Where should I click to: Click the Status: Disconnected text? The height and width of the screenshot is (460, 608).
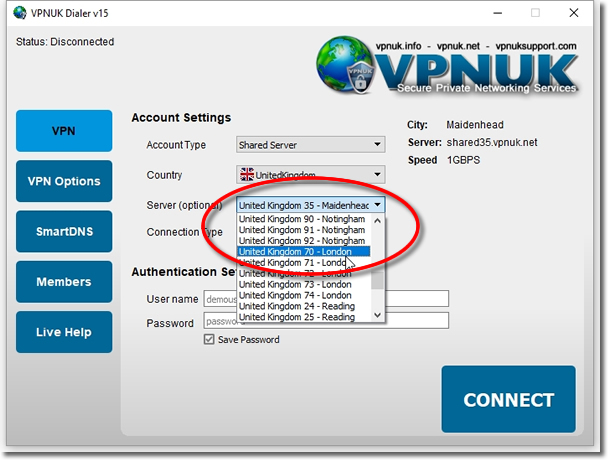click(65, 42)
